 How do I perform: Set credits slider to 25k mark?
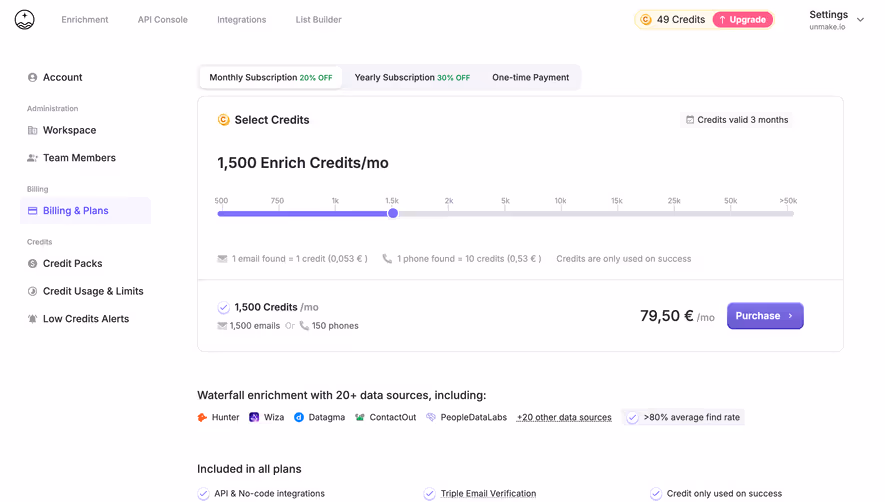pyautogui.click(x=674, y=213)
